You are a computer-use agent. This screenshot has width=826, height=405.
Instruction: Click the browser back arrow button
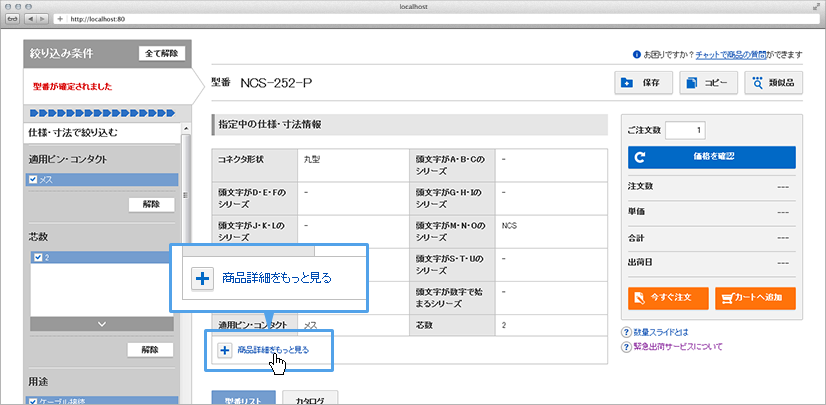tap(32, 19)
